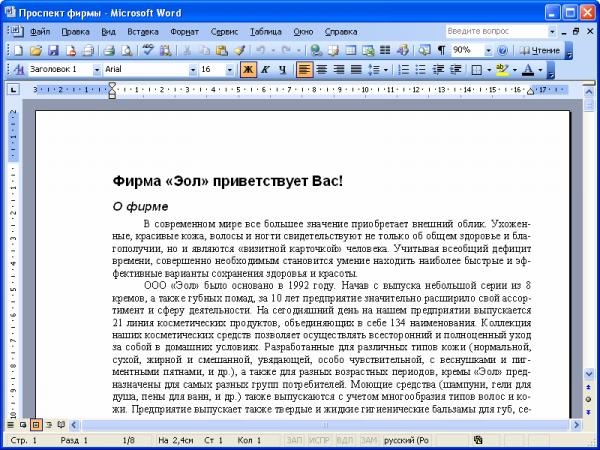Justify the text alignment
Screen dimensions: 600x450
coord(356,70)
